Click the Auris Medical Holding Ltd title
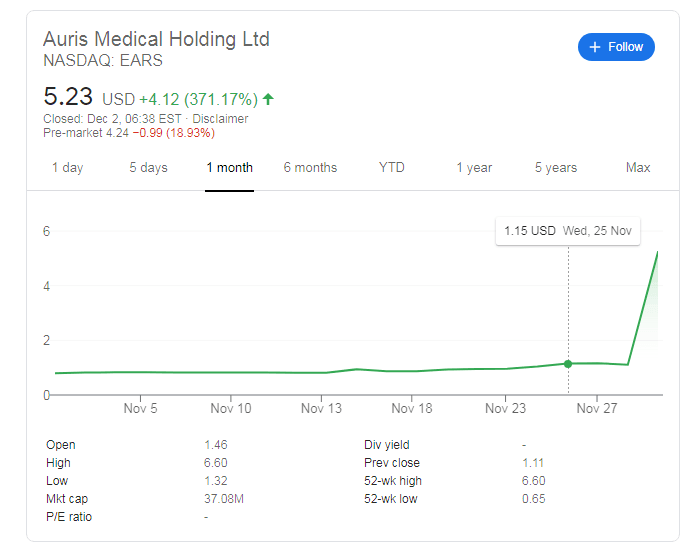The height and width of the screenshot is (557, 694). pos(156,39)
